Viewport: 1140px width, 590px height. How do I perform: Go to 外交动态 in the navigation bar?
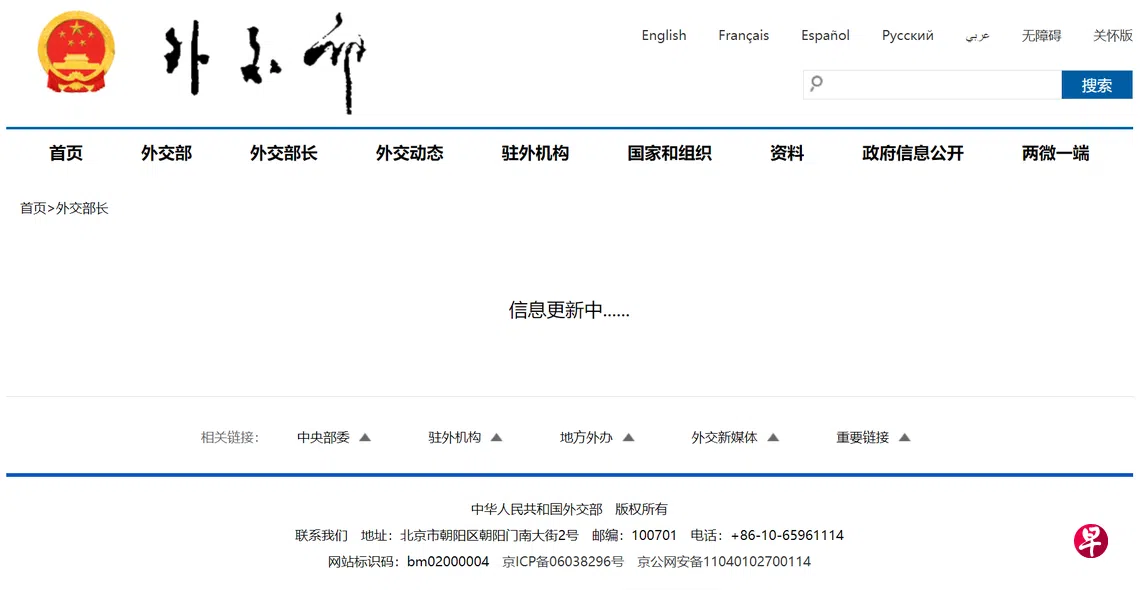[x=409, y=153]
